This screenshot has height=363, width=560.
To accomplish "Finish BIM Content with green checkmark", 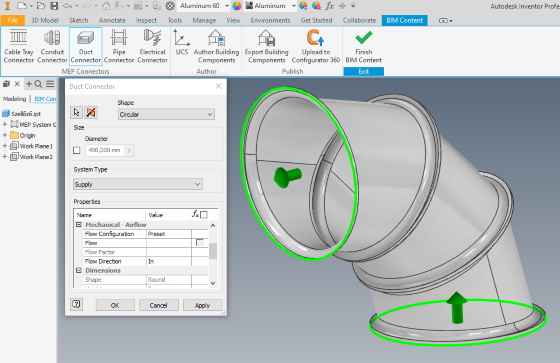I will point(364,46).
